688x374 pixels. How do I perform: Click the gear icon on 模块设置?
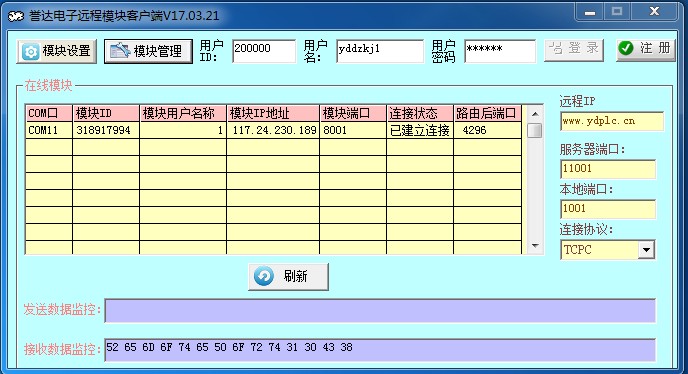31,51
